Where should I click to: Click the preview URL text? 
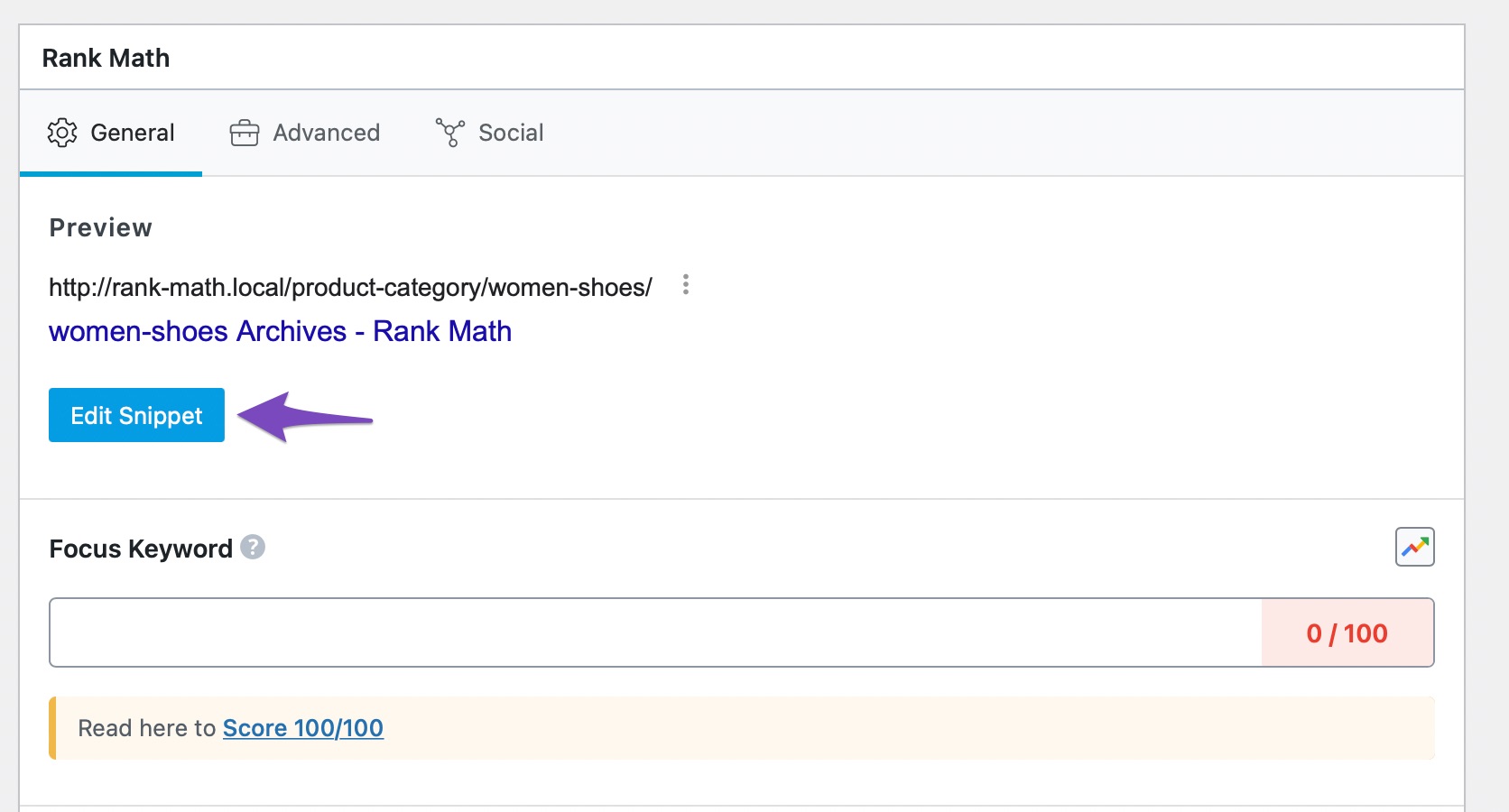pos(350,287)
